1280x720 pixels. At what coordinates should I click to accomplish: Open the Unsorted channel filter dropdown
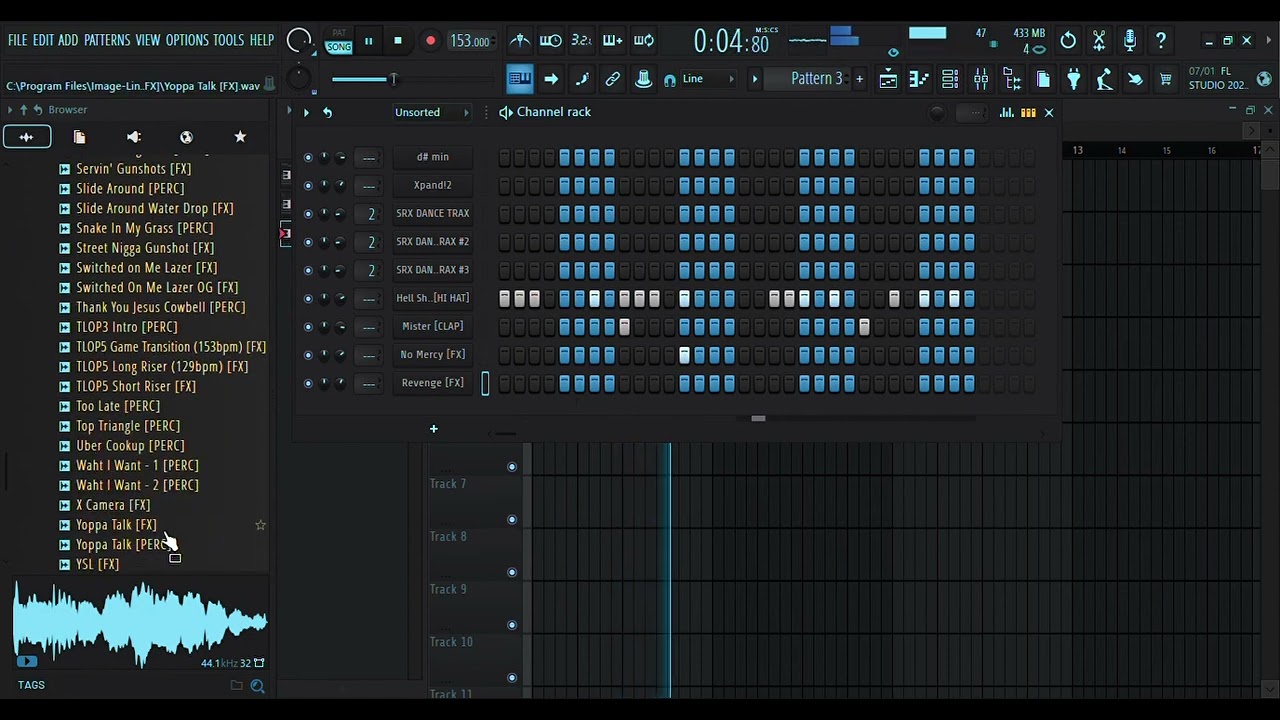(x=431, y=112)
